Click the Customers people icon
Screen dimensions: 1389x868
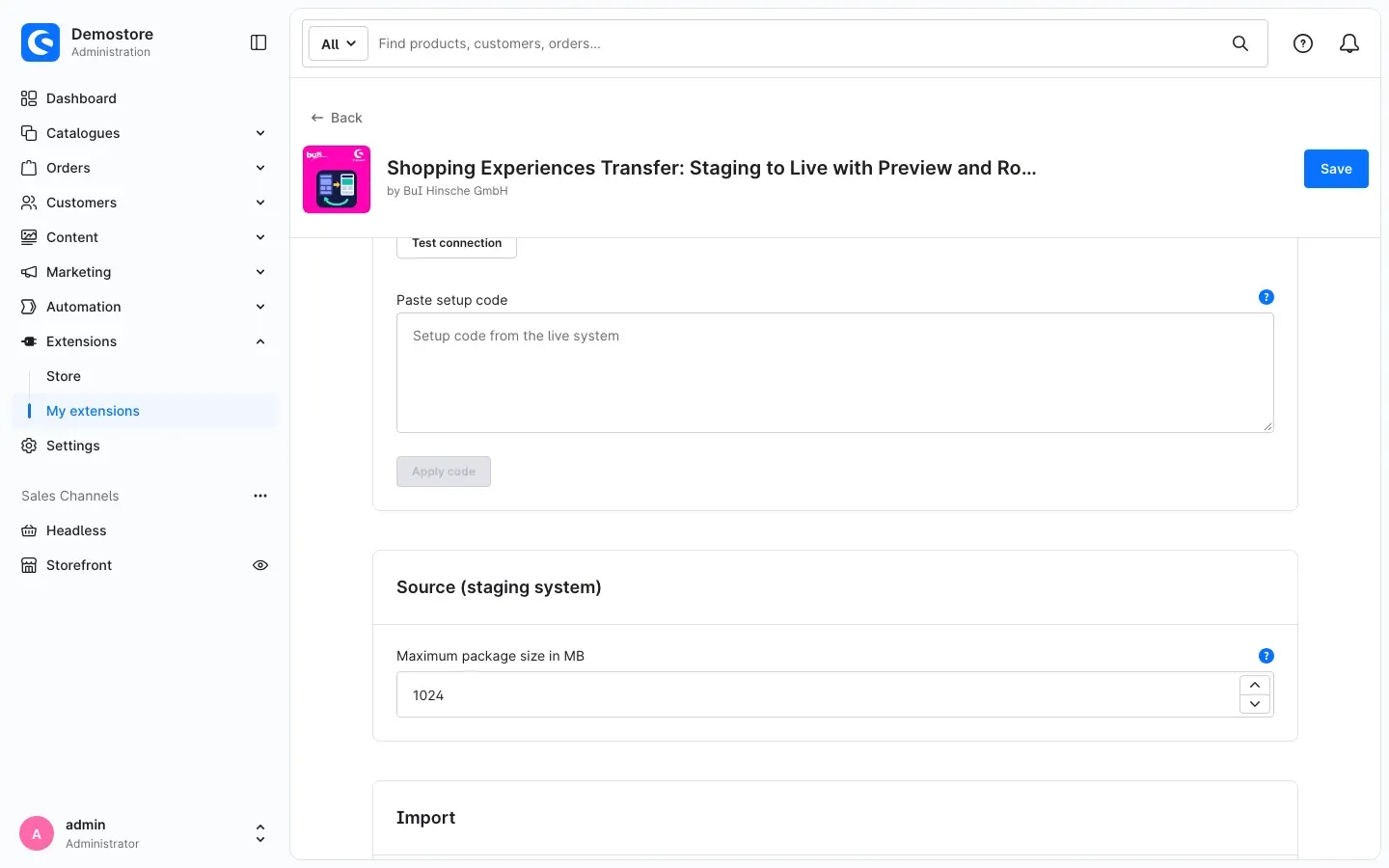29,203
